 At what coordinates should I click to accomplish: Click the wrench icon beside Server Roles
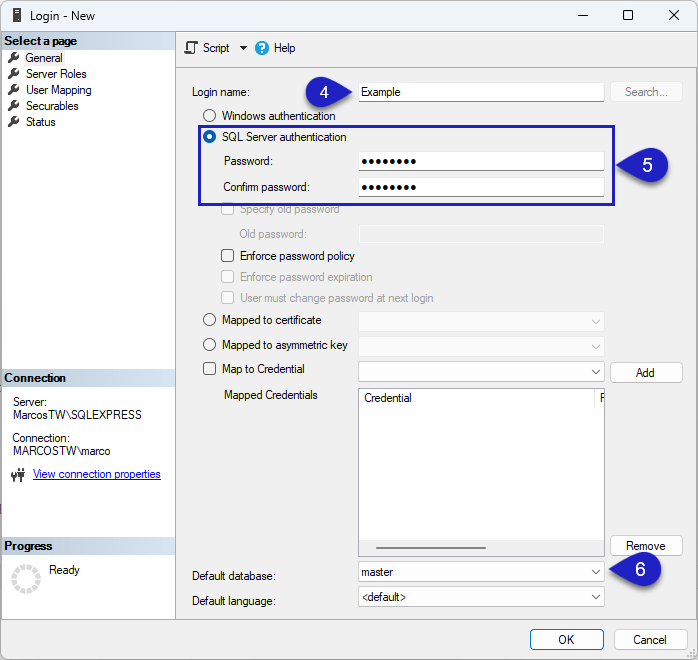click(x=14, y=74)
